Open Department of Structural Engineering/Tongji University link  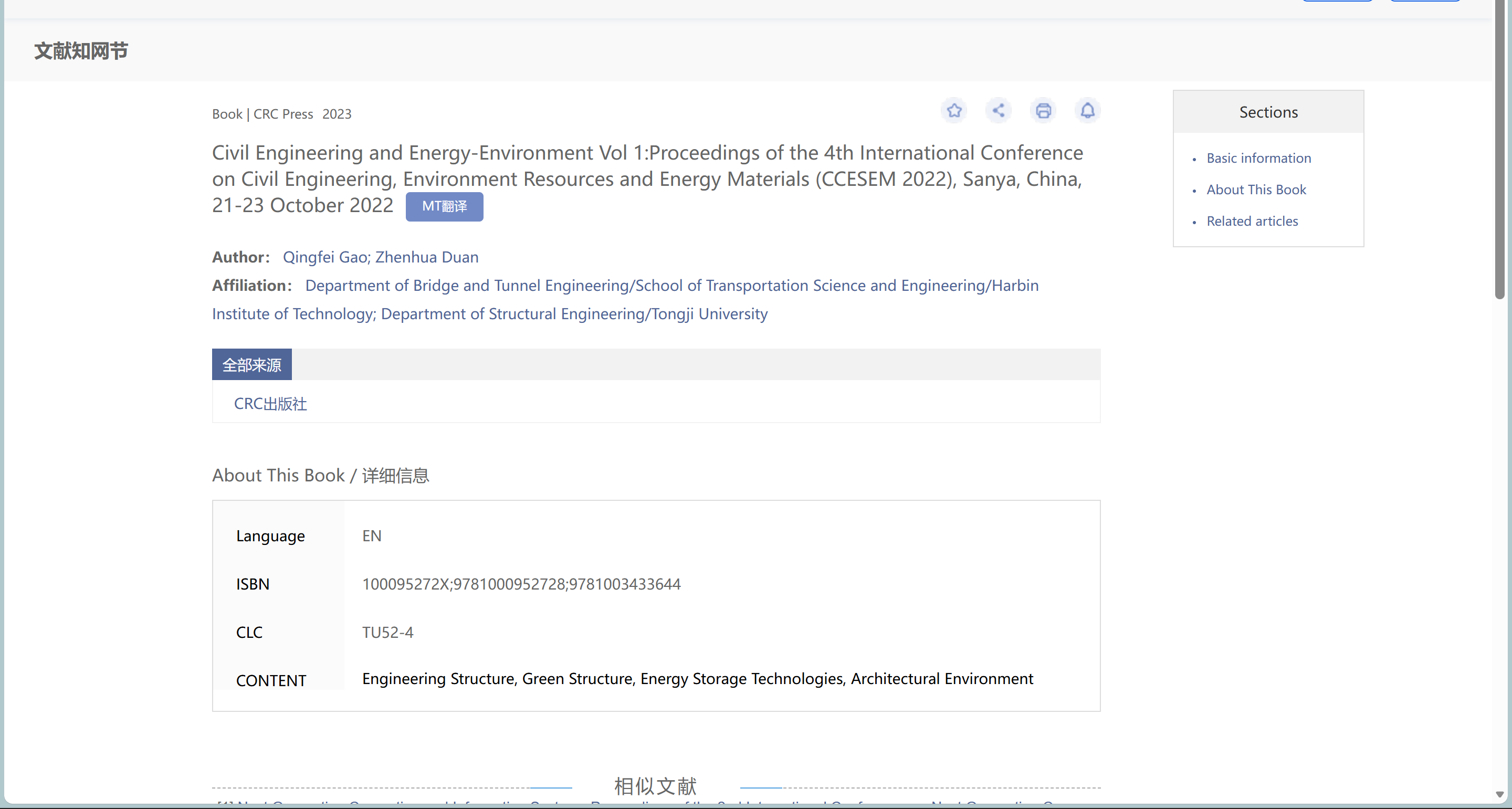574,314
